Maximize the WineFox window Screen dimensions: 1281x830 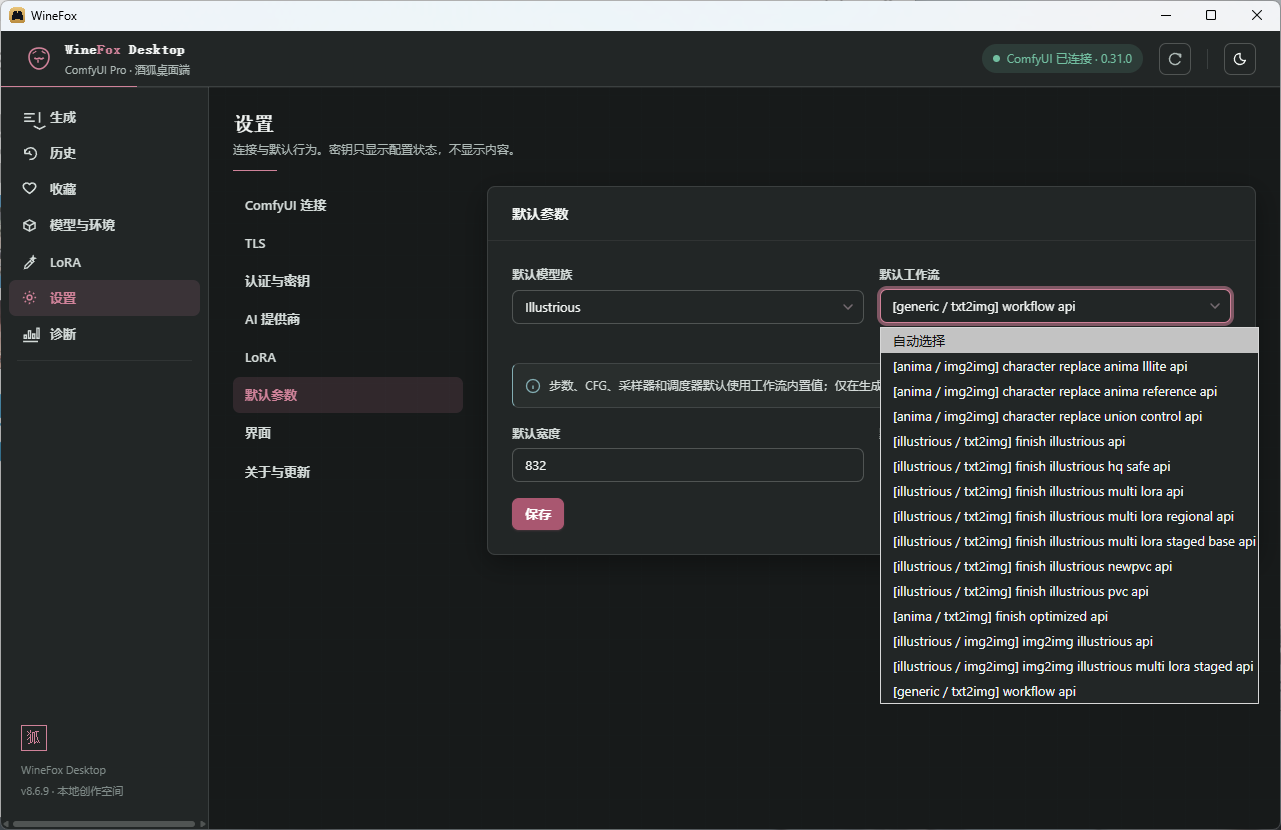[x=1211, y=15]
